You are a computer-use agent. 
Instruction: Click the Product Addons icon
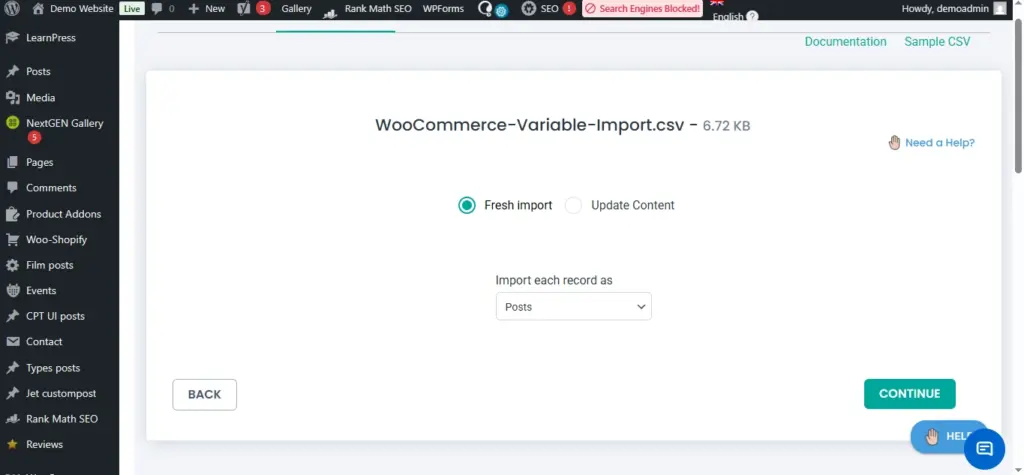[x=12, y=214]
